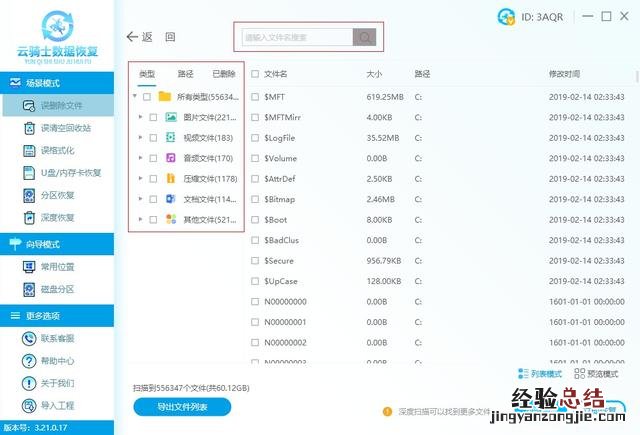Expand the 音频文件 tree node
The width and height of the screenshot is (640, 435).
pyautogui.click(x=140, y=158)
